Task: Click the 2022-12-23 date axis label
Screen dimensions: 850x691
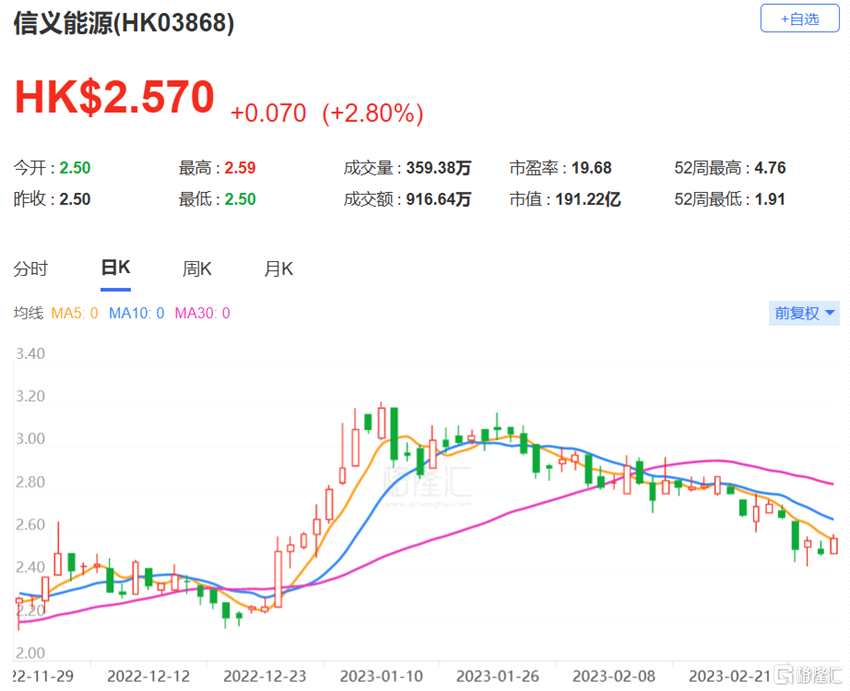Action: (x=265, y=676)
